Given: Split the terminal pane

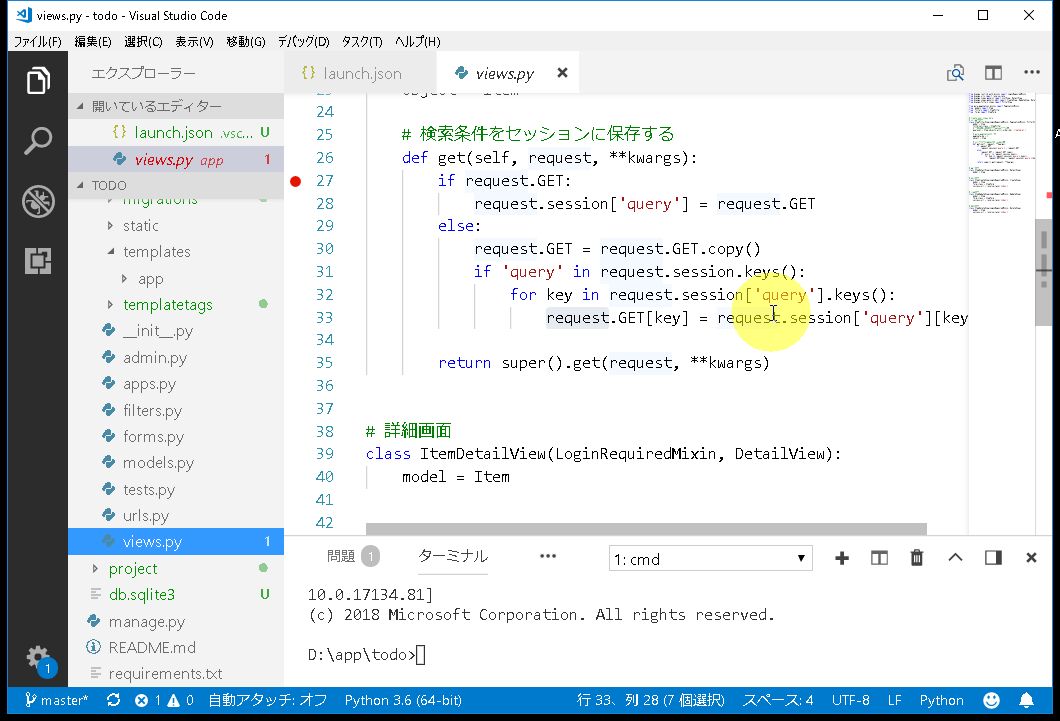Looking at the screenshot, I should pyautogui.click(x=879, y=558).
